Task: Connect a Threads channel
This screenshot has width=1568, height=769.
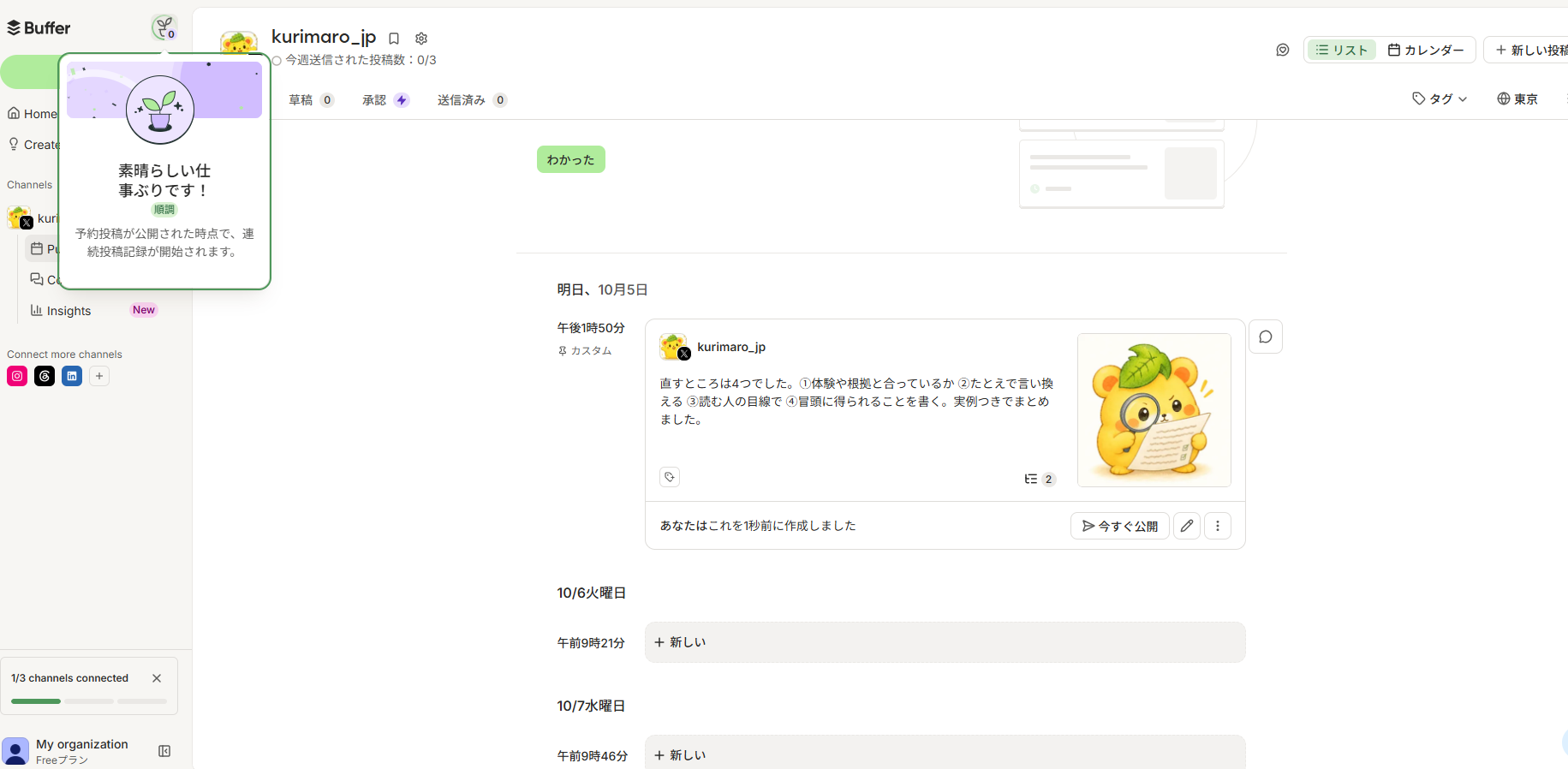Action: (45, 376)
